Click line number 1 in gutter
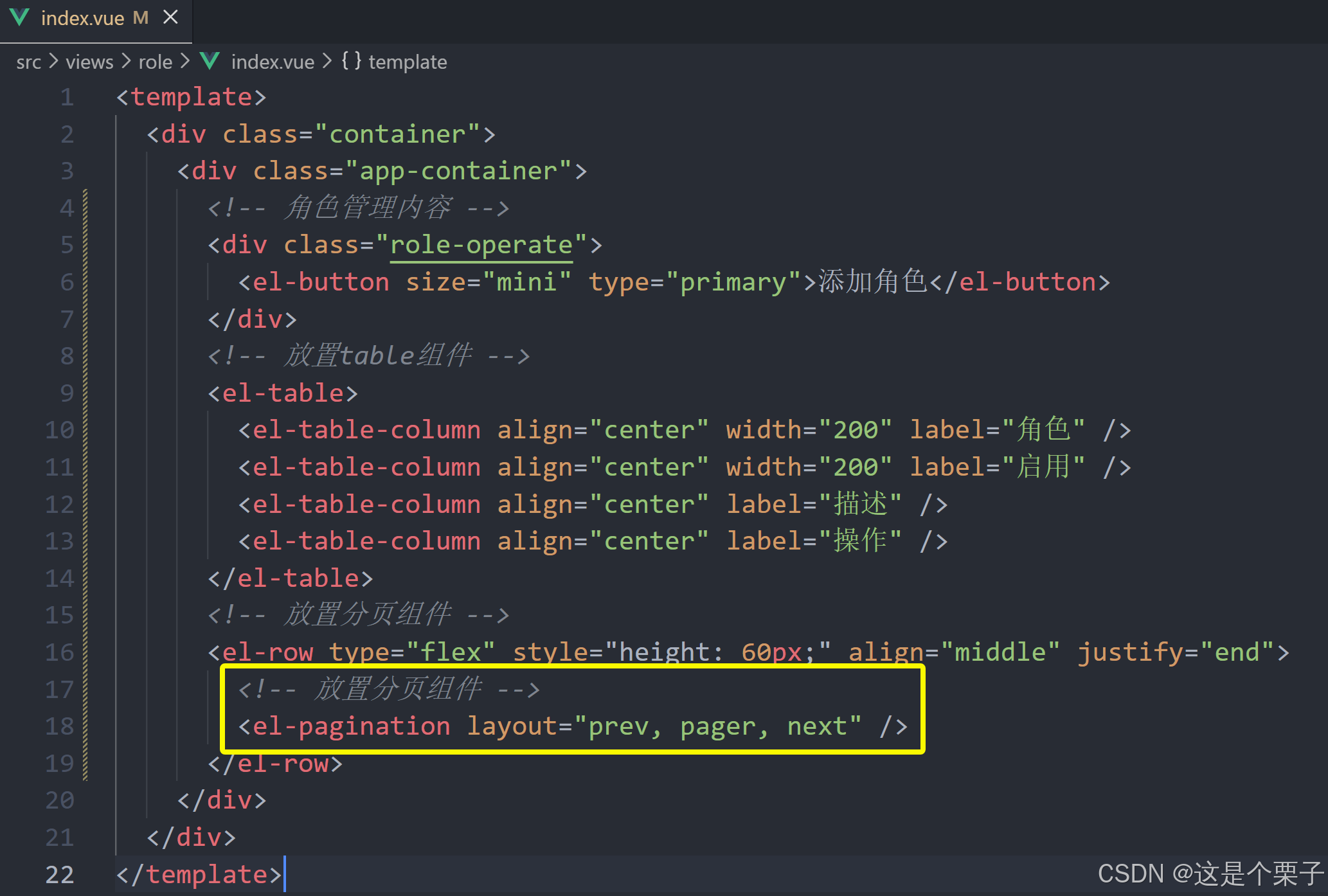The image size is (1328, 896). [x=67, y=98]
